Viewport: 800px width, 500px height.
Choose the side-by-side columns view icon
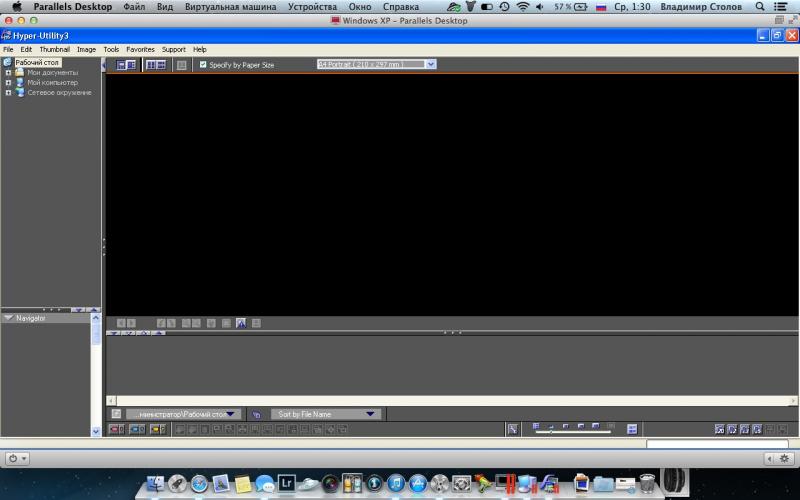pos(151,65)
